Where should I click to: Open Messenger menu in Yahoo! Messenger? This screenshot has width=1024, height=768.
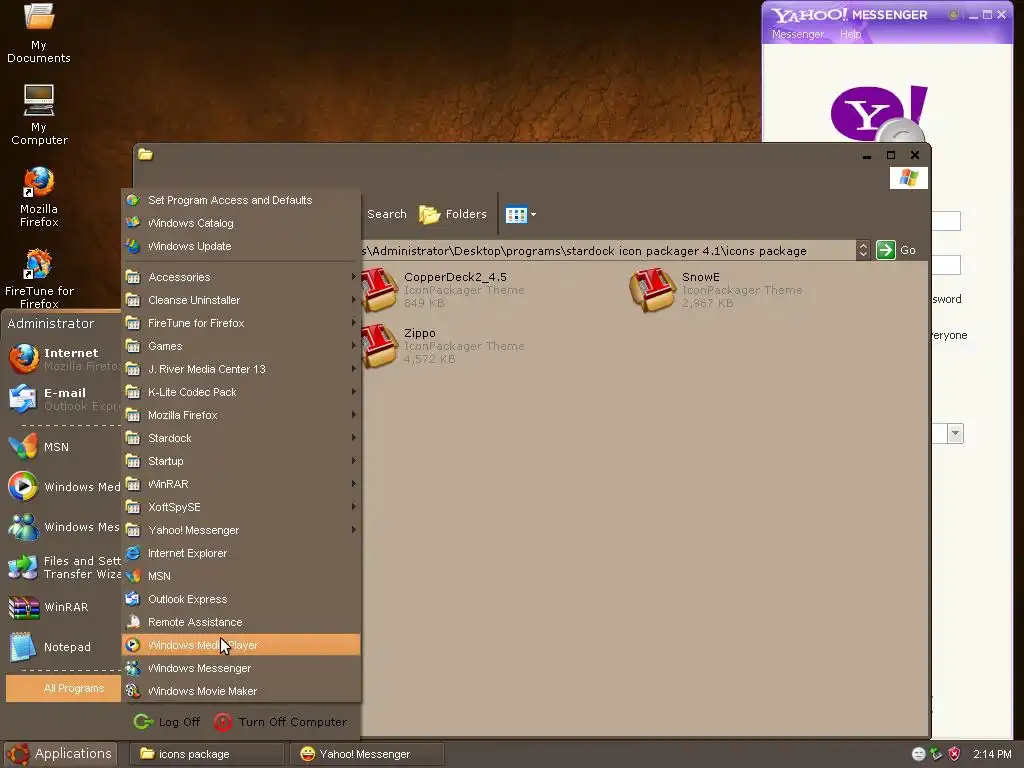tap(797, 34)
